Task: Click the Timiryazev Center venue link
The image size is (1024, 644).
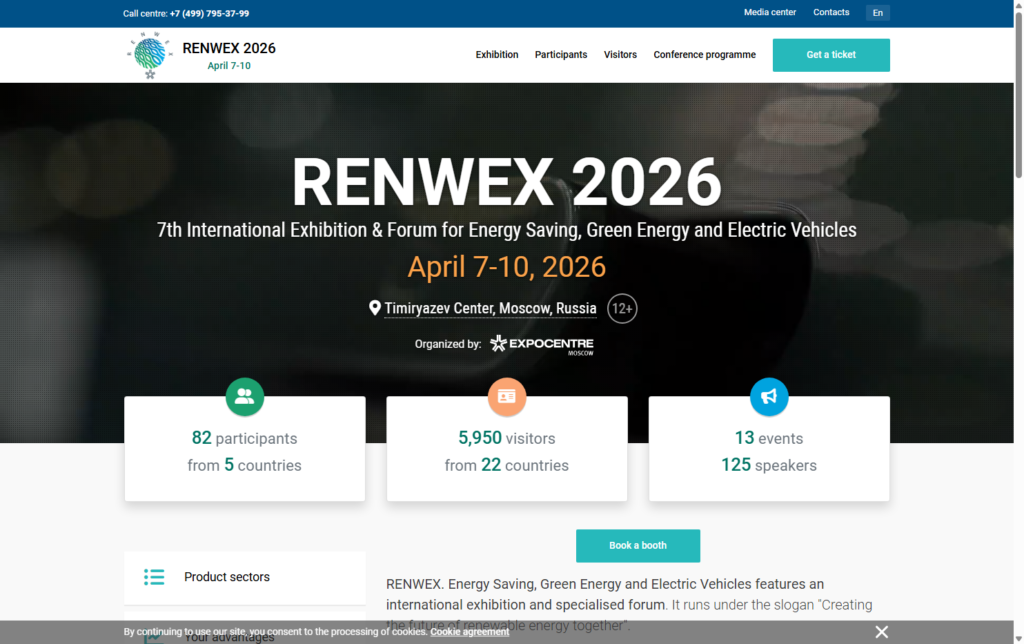Action: [490, 308]
